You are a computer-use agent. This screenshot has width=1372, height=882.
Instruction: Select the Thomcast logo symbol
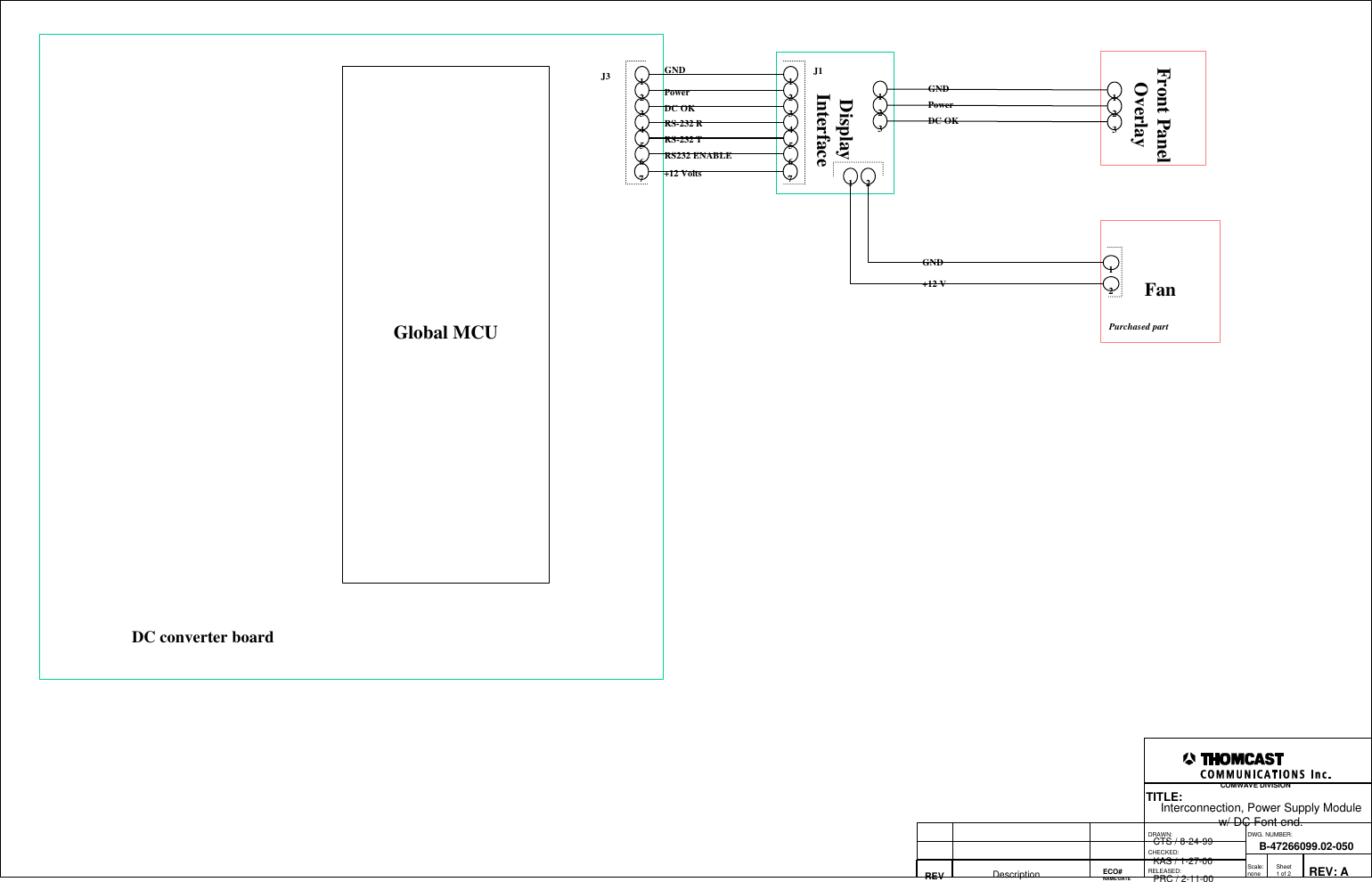(x=1188, y=759)
